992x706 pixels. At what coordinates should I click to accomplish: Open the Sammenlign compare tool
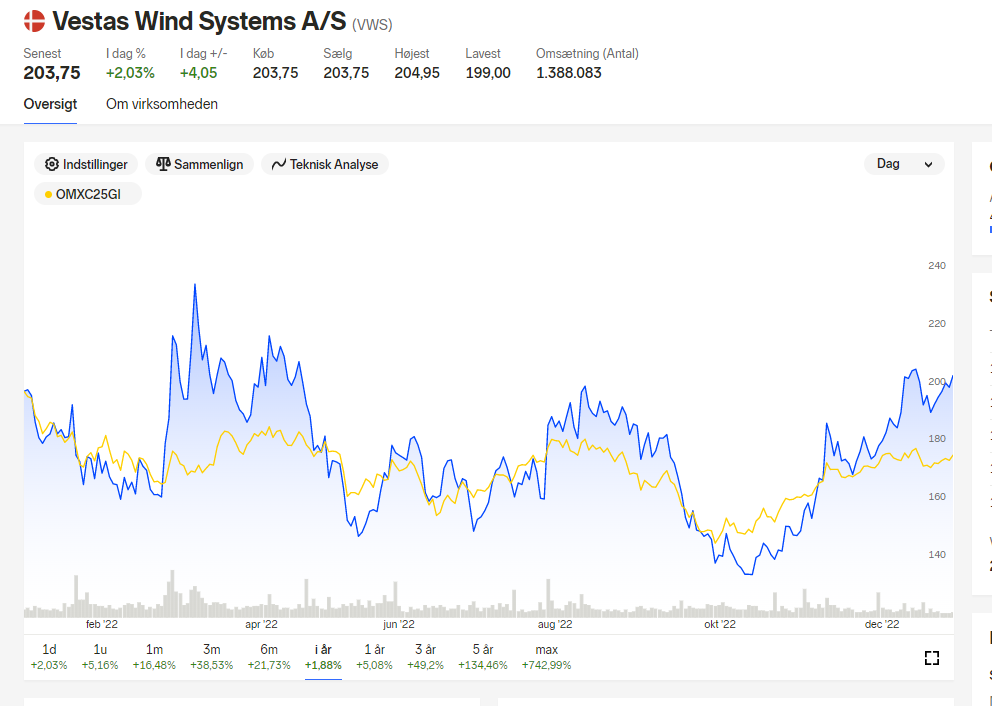point(199,164)
